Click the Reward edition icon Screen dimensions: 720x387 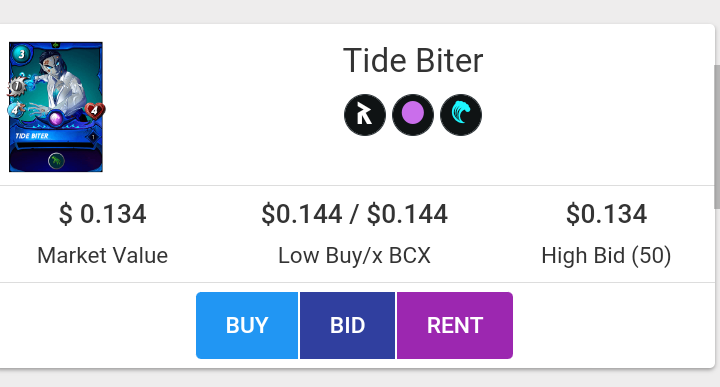365,115
